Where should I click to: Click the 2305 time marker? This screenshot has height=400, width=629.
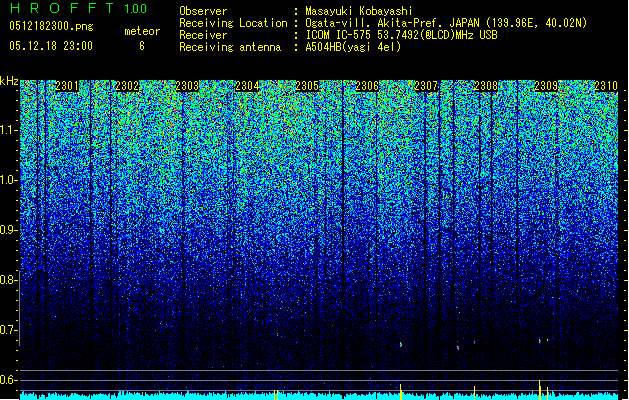tap(307, 86)
